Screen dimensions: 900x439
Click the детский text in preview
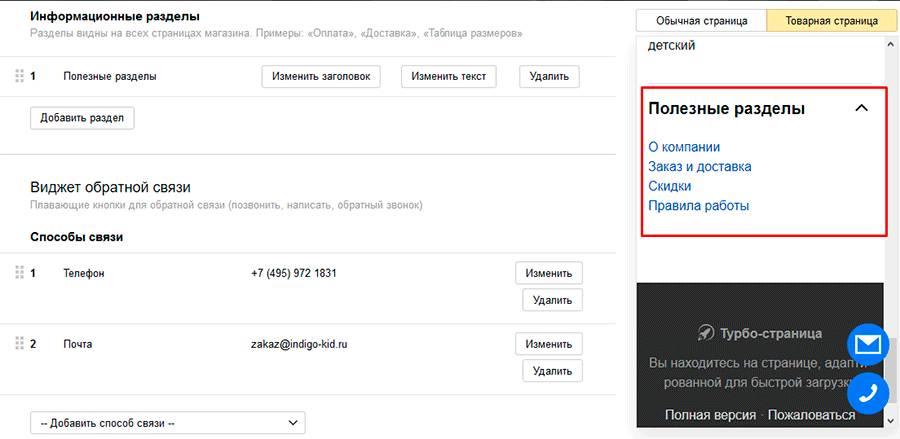[x=671, y=46]
